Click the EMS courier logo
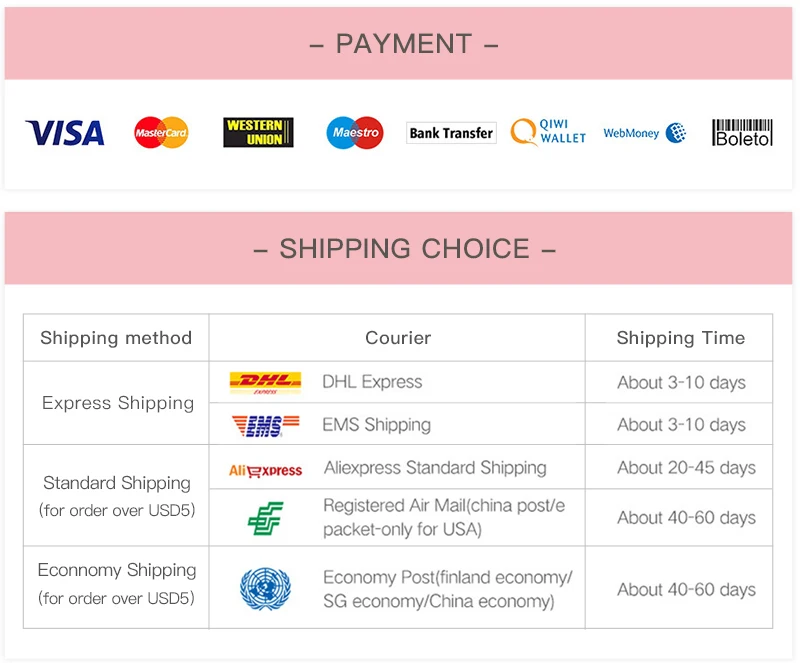The height and width of the screenshot is (663, 800). coord(265,425)
